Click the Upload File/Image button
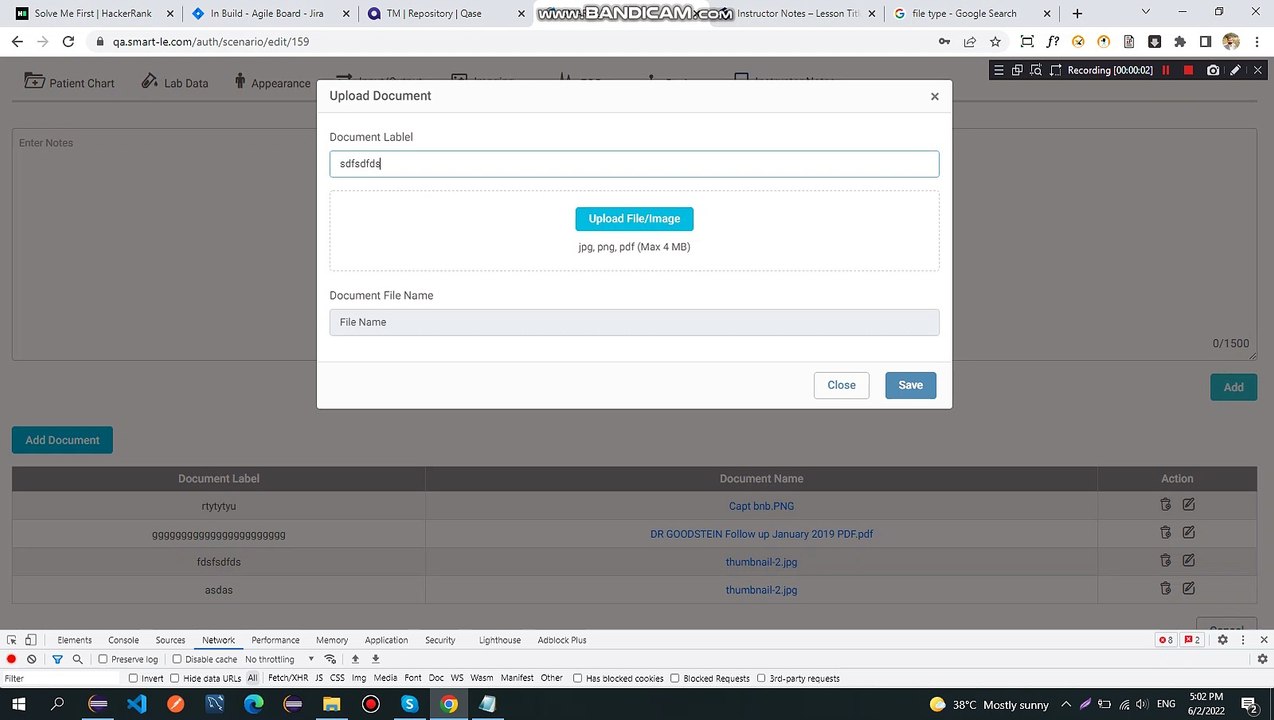 click(634, 219)
